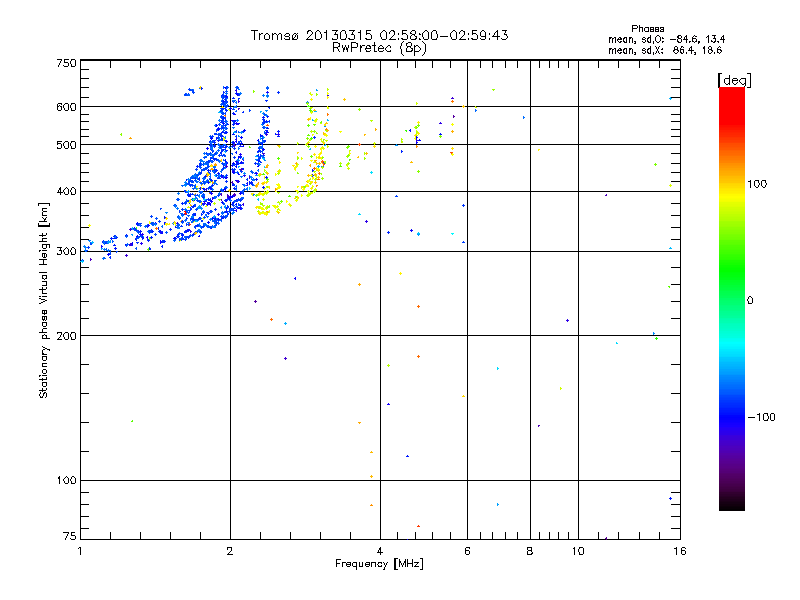
Task: Click the 'Stationary phase Virtual Height [km]' axis label
Action: pos(43,301)
